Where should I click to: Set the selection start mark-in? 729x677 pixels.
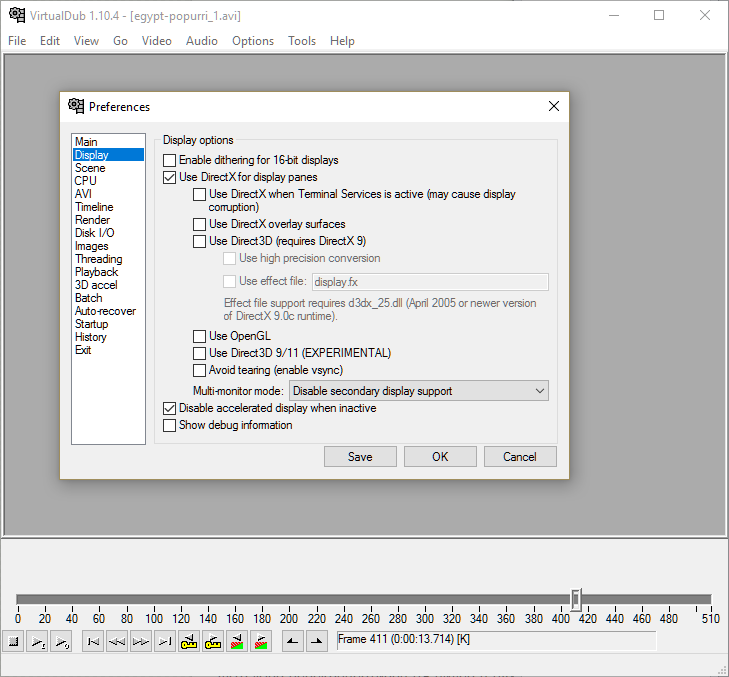pyautogui.click(x=293, y=642)
